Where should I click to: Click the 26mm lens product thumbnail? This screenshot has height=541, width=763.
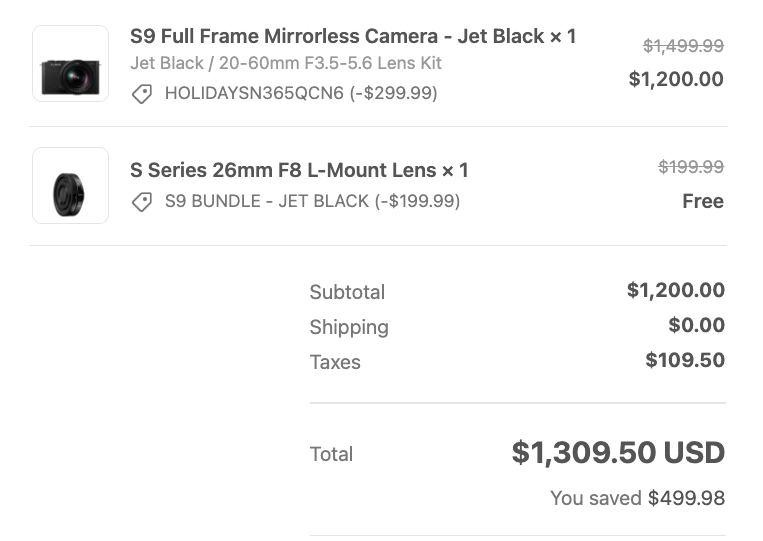[70, 185]
